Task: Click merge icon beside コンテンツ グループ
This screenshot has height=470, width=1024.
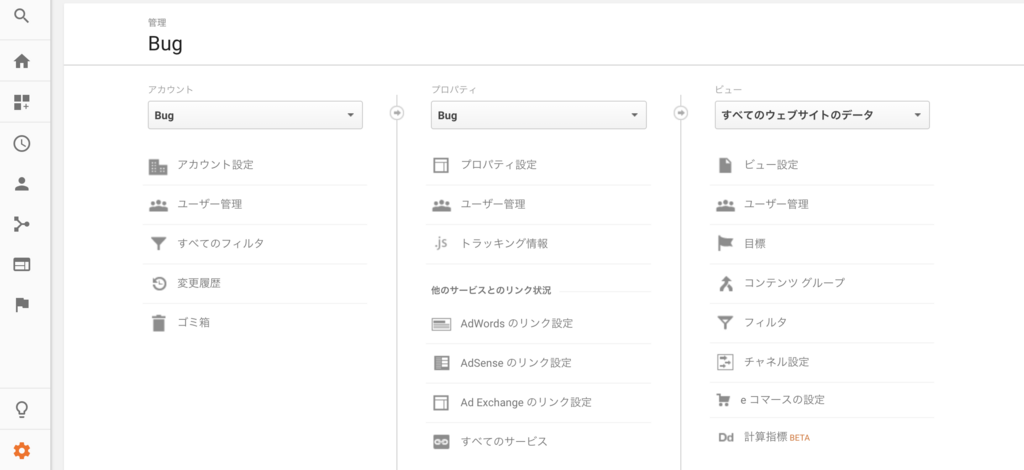Action: coord(726,284)
